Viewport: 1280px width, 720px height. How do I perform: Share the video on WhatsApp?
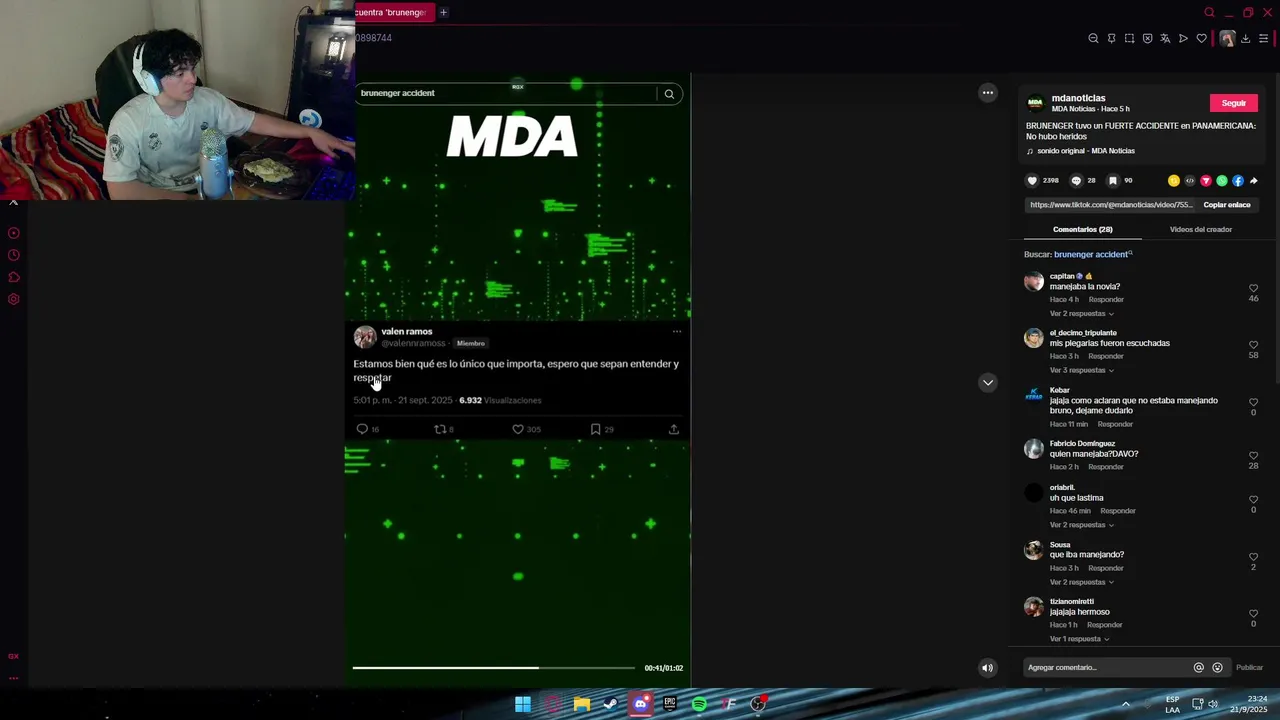coord(1222,181)
